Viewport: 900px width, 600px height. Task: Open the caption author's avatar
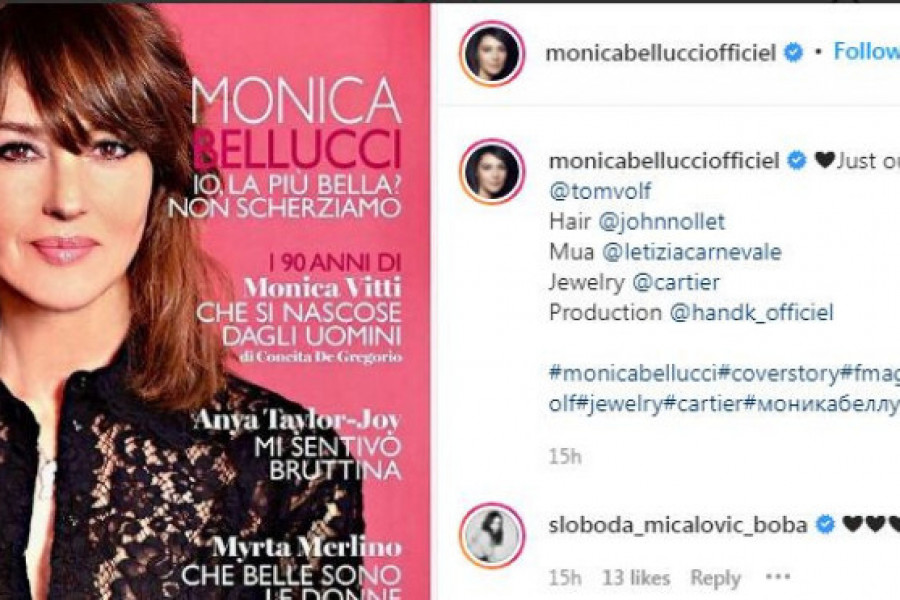coord(492,172)
